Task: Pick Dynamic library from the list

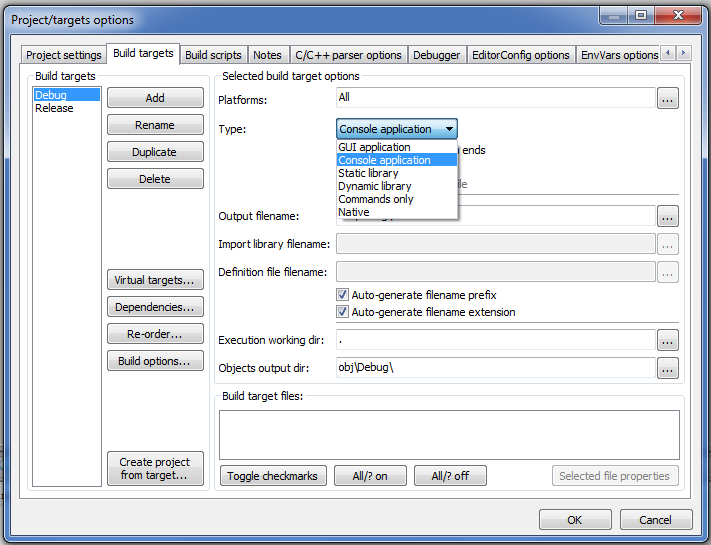Action: 374,186
